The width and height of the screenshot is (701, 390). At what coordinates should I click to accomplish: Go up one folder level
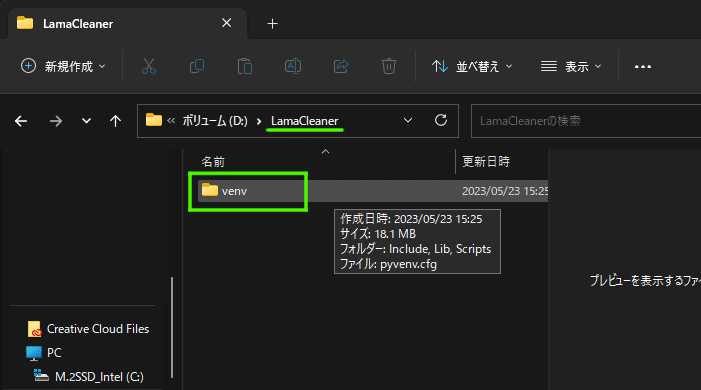tap(115, 121)
